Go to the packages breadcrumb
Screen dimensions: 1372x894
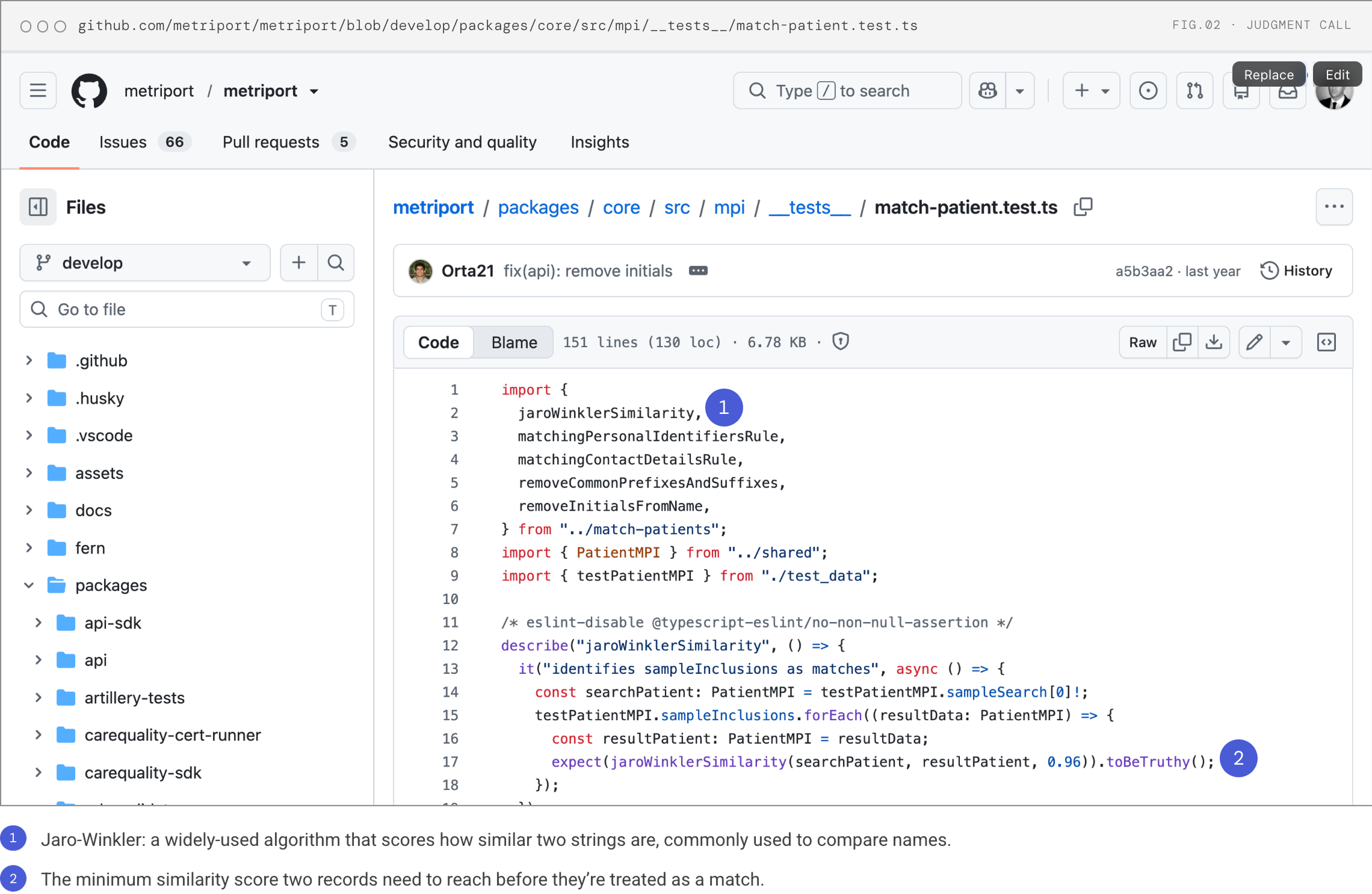click(x=538, y=207)
